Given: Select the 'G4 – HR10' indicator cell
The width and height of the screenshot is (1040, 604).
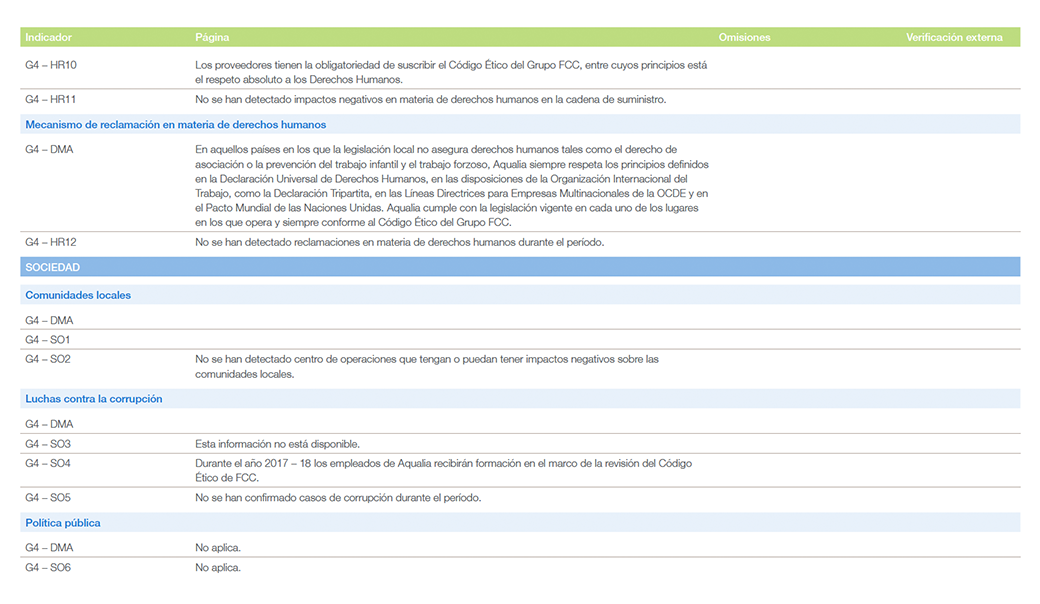Looking at the screenshot, I should coord(51,65).
